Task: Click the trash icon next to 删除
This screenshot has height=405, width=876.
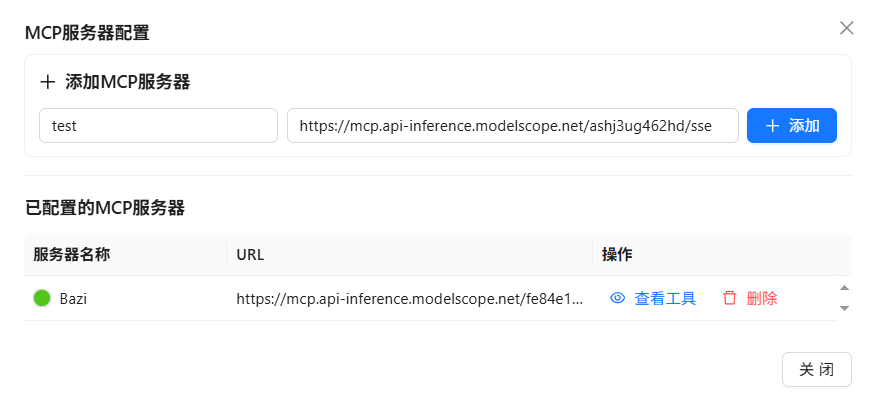Action: (730, 298)
